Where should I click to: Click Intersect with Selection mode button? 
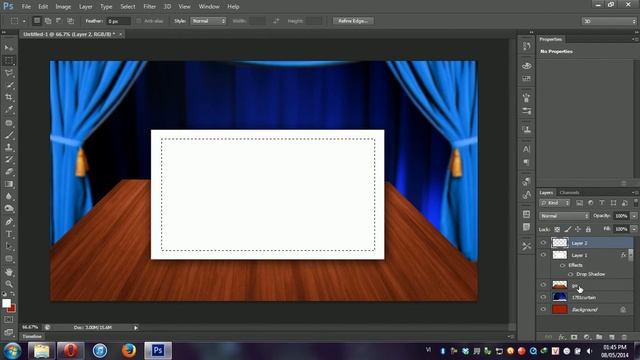pos(71,21)
